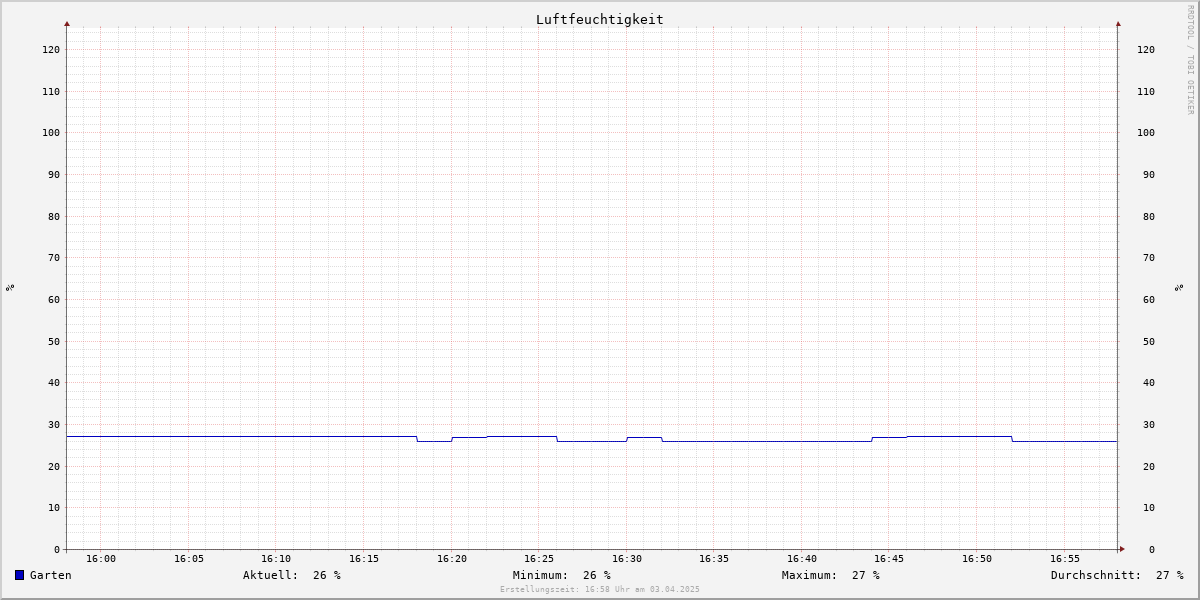The image size is (1200, 600).
Task: Click the RRDTOOL / TOBI OETIKER vertical credit
Action: 1190,60
